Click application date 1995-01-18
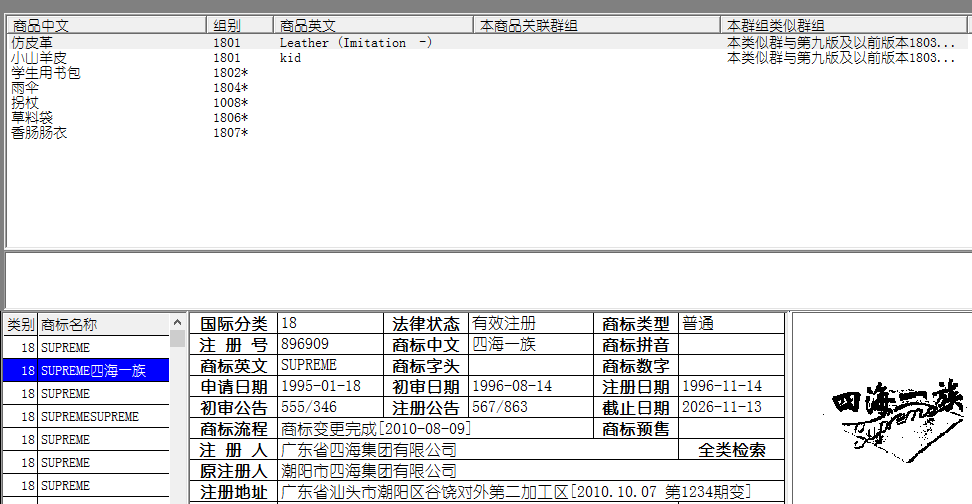The height and width of the screenshot is (504, 972). click(330, 386)
